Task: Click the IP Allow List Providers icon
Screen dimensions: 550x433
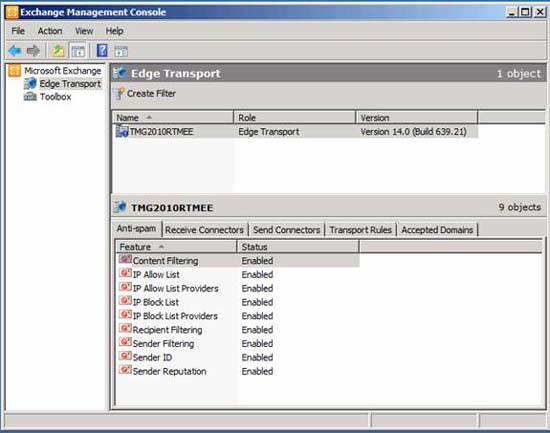Action: 125,287
